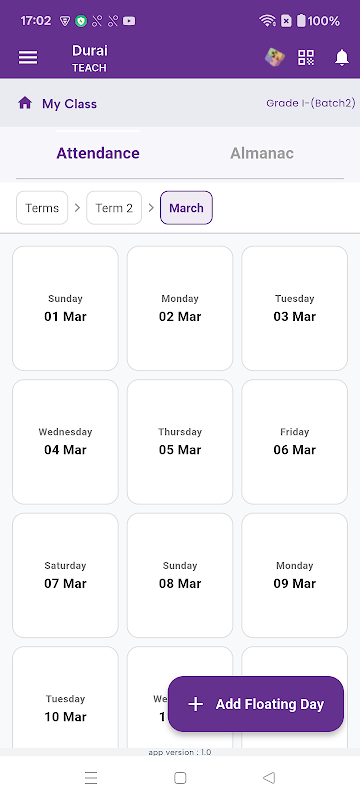Open the Grade I-(Batch2) class selector
The width and height of the screenshot is (360, 800).
311,103
